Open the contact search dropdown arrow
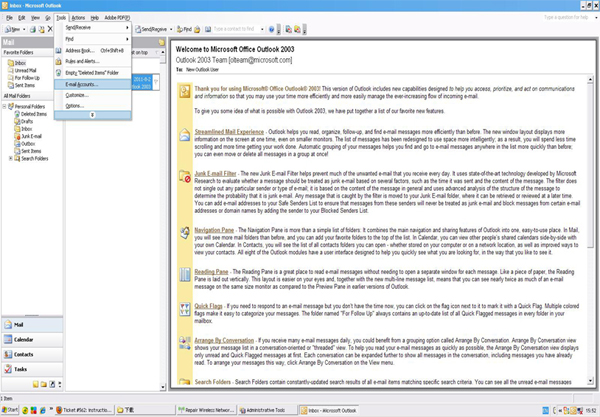The width and height of the screenshot is (600, 417). click(262, 29)
